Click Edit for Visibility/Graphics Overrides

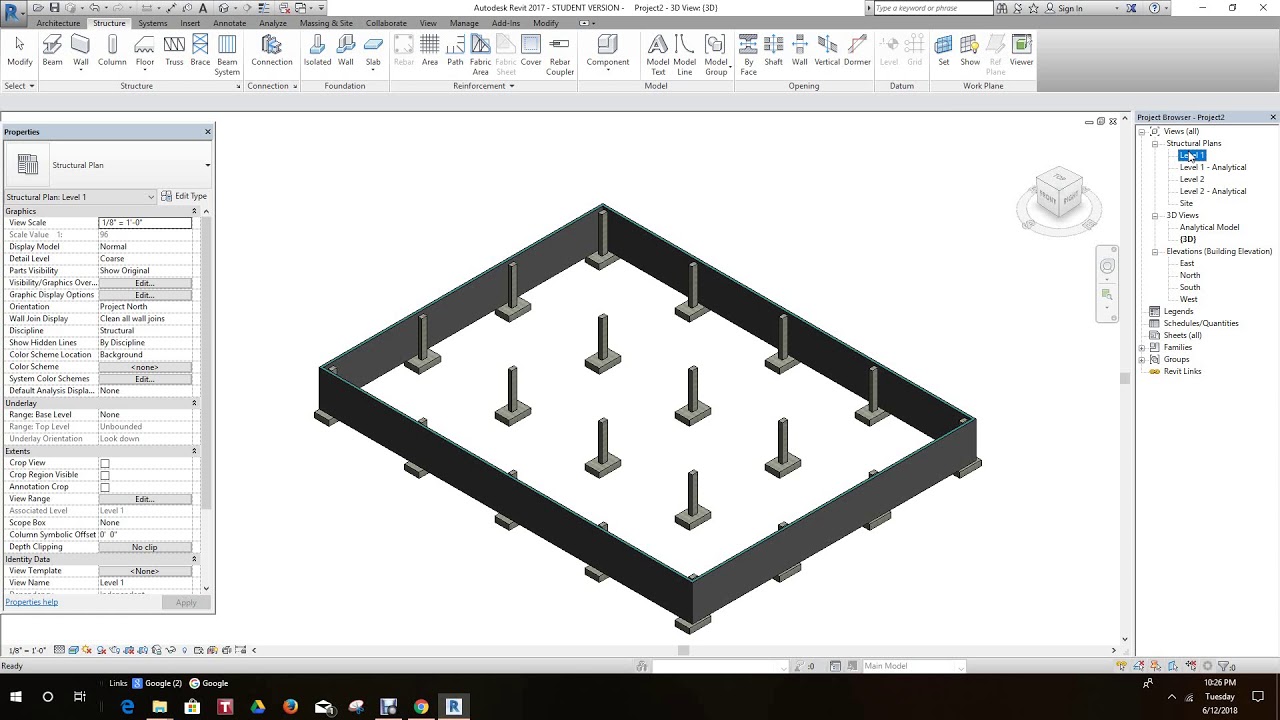(144, 283)
